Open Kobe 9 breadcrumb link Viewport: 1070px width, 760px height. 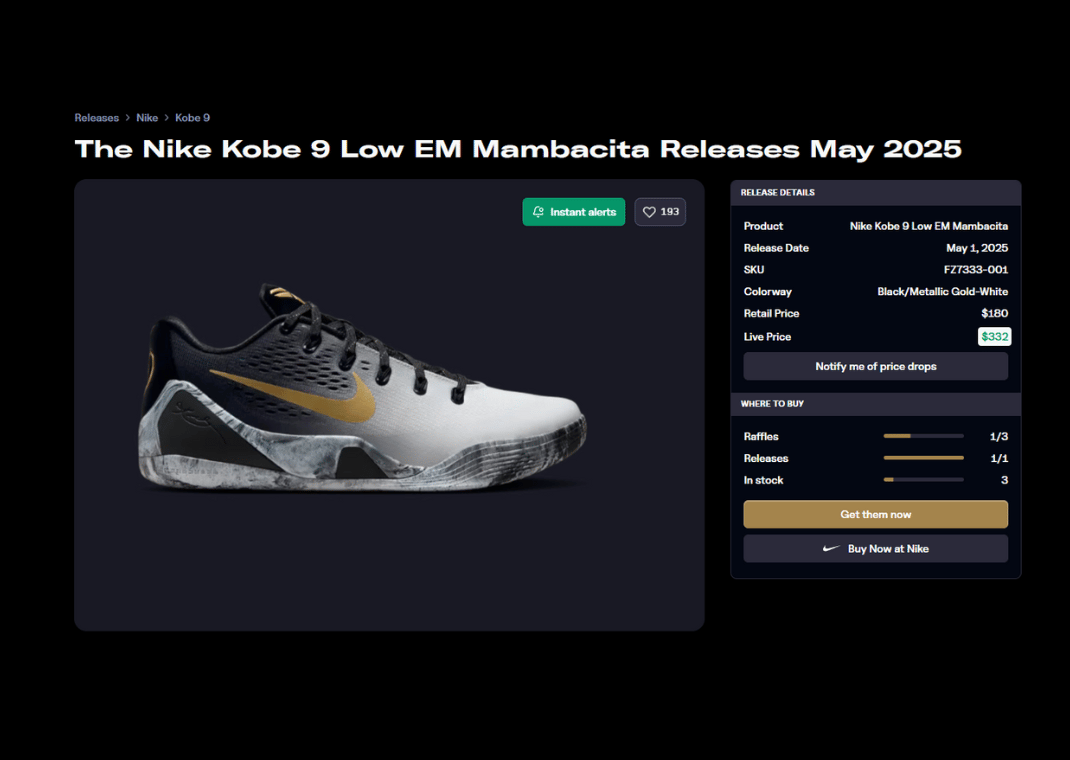192,118
